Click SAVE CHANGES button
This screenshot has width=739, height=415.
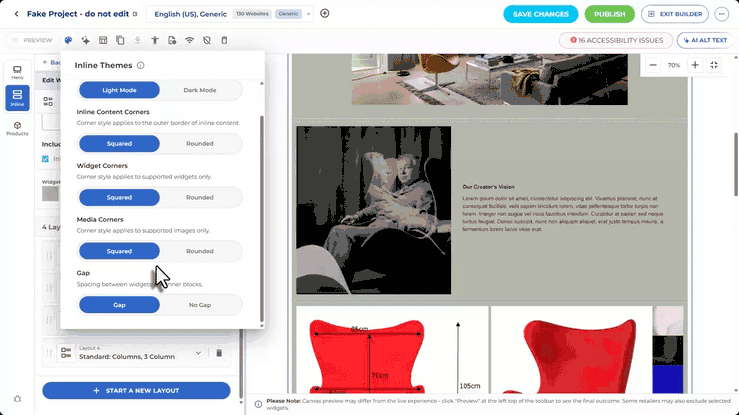pyautogui.click(x=541, y=14)
